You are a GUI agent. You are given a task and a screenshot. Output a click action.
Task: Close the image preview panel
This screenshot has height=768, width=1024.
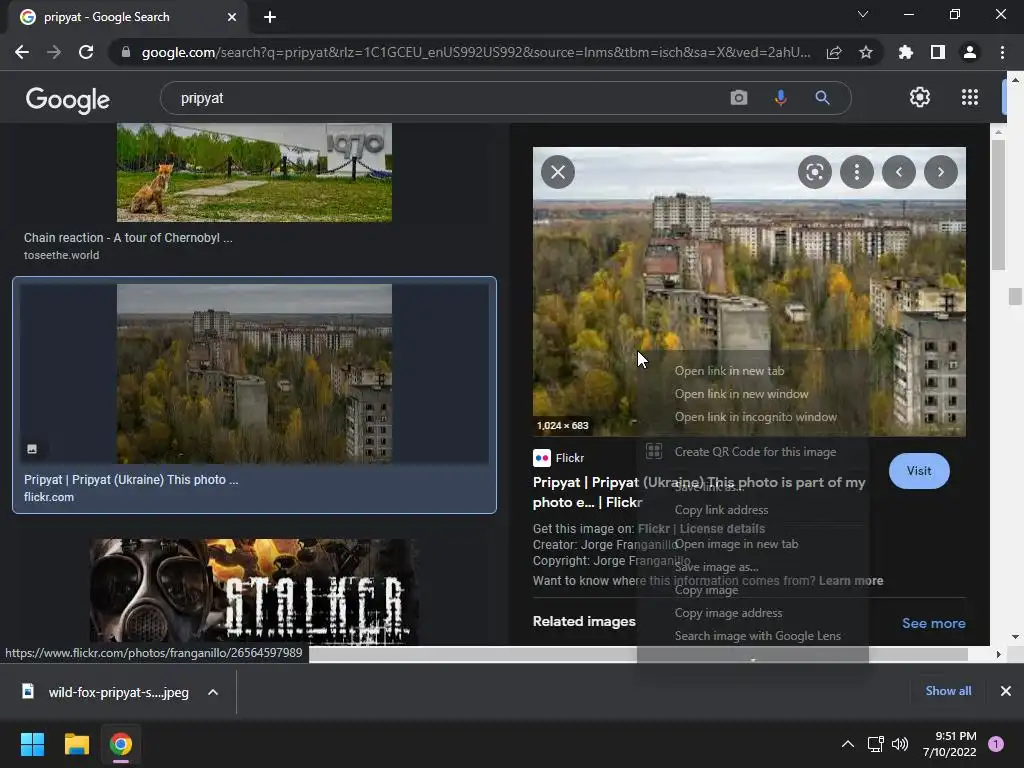[x=558, y=172]
